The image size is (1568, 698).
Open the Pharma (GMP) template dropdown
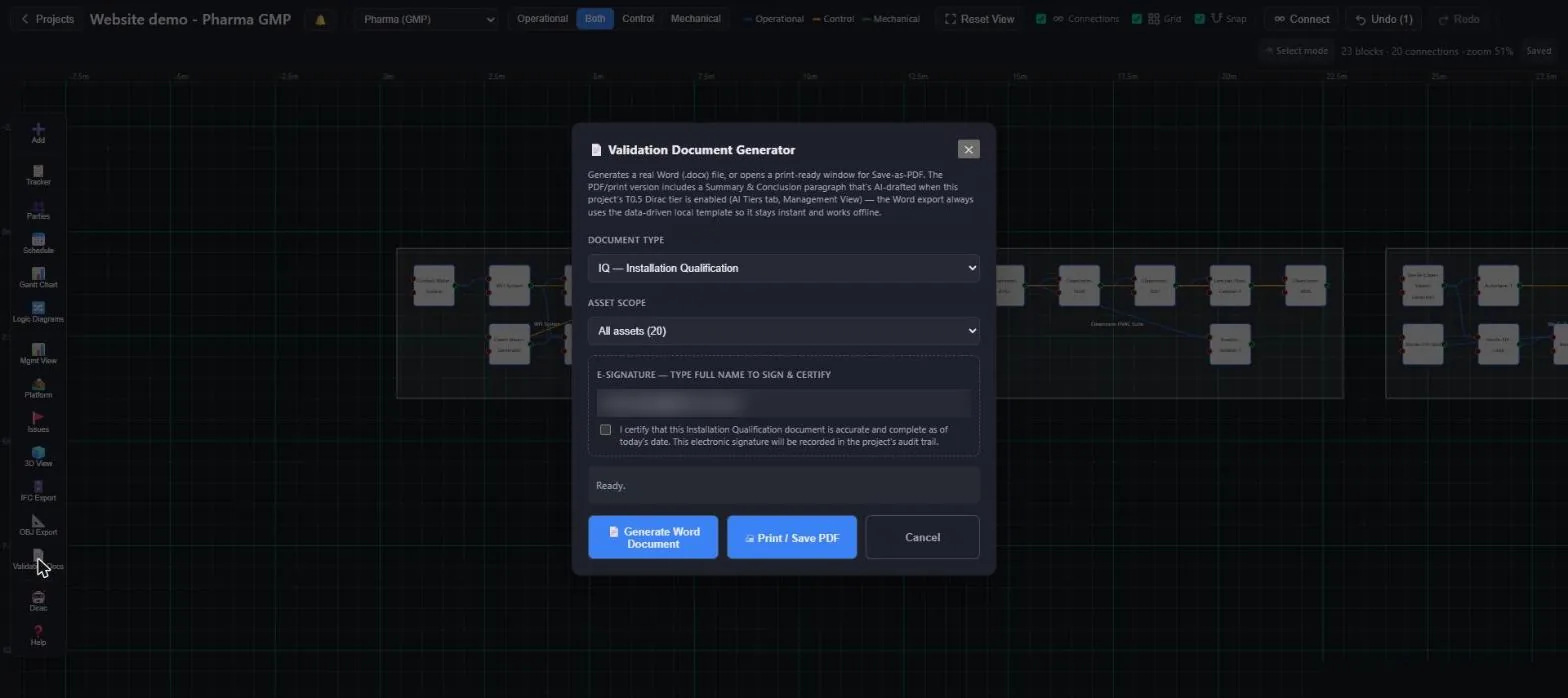click(426, 19)
